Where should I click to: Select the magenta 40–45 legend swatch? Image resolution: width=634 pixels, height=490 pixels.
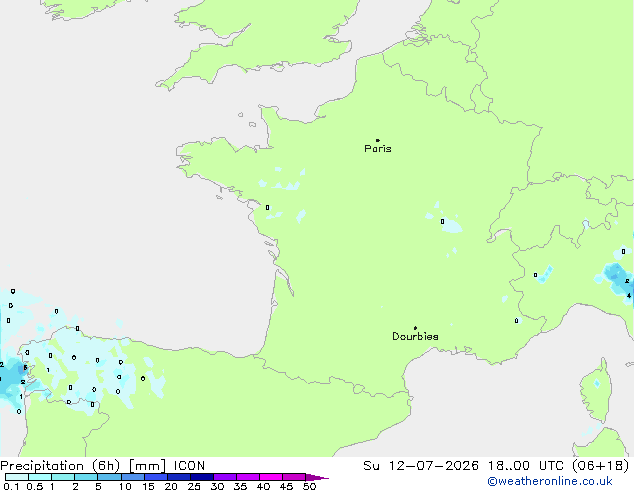271,477
